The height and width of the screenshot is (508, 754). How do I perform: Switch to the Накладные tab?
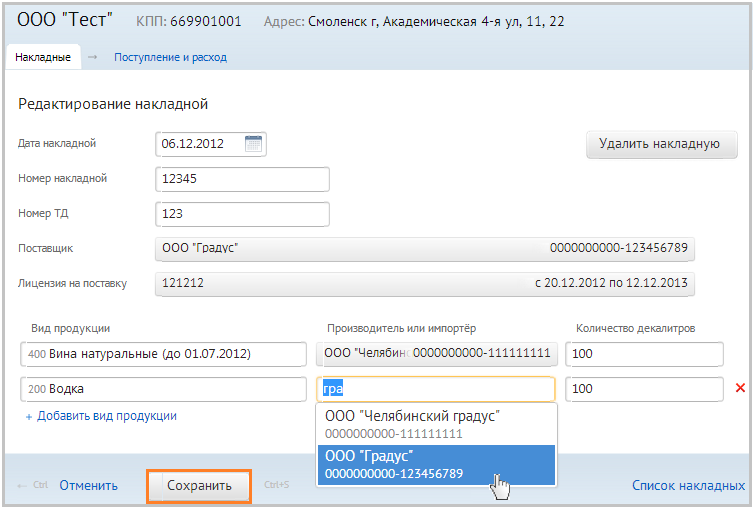(43, 57)
